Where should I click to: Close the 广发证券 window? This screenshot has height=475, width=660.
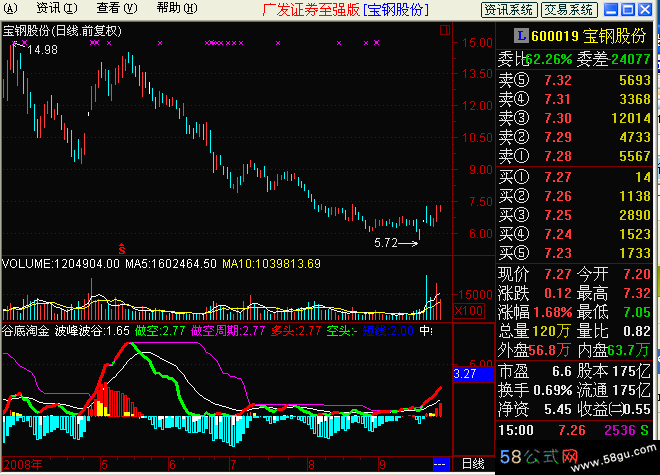click(644, 9)
